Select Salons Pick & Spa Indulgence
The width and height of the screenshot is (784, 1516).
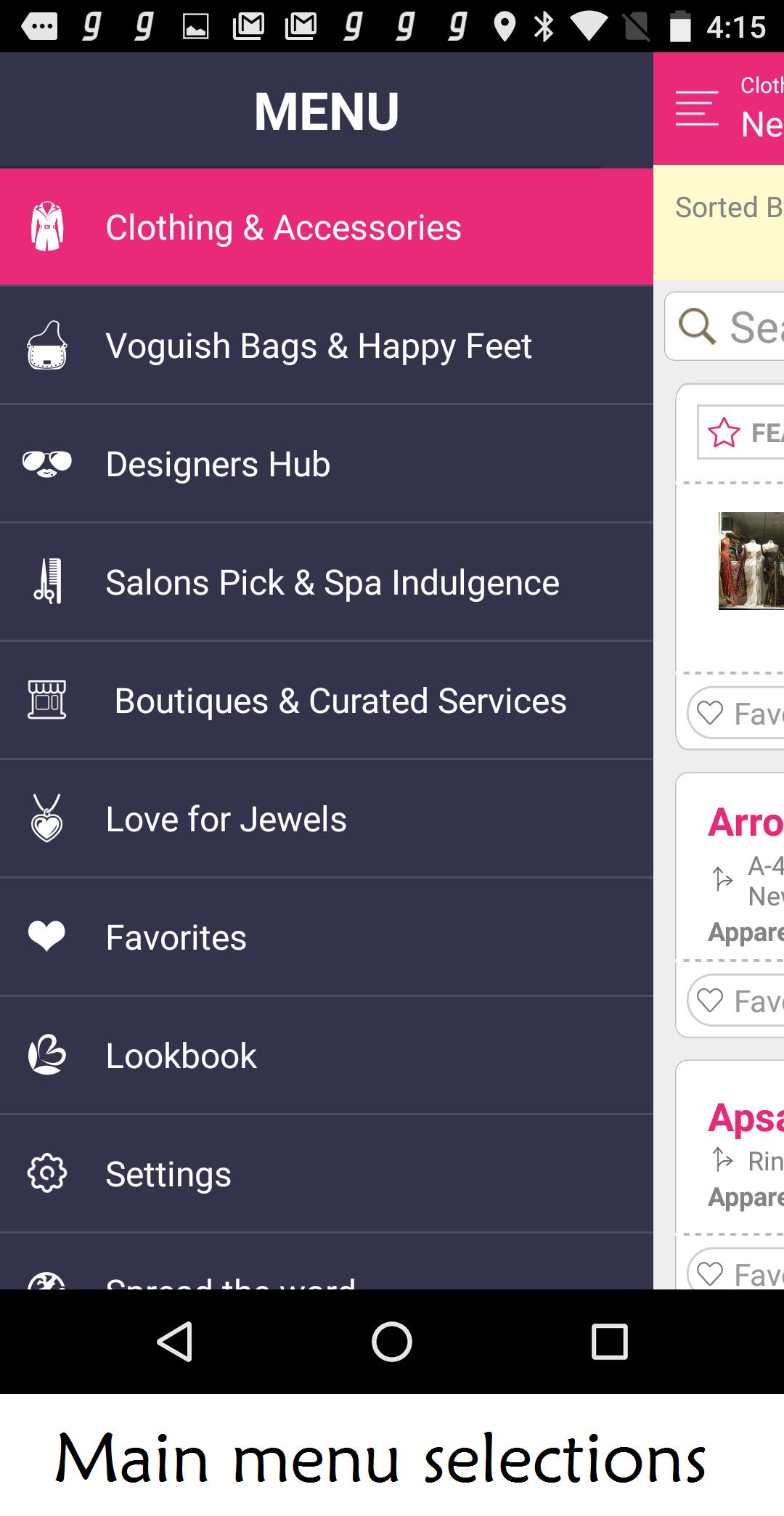click(332, 582)
